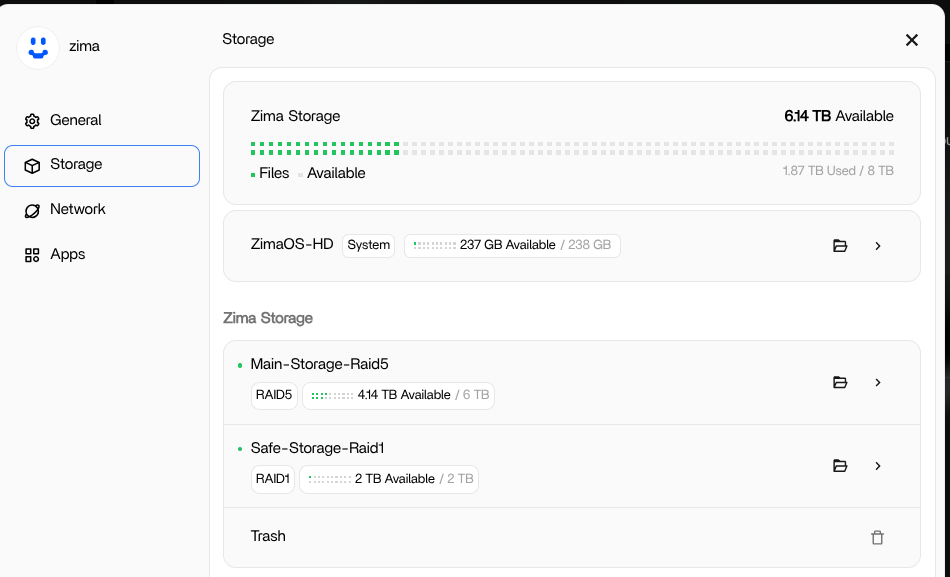Viewport: 950px width, 577px height.
Task: Open folder icon for Main-Storage-Raid5
Action: click(x=840, y=382)
